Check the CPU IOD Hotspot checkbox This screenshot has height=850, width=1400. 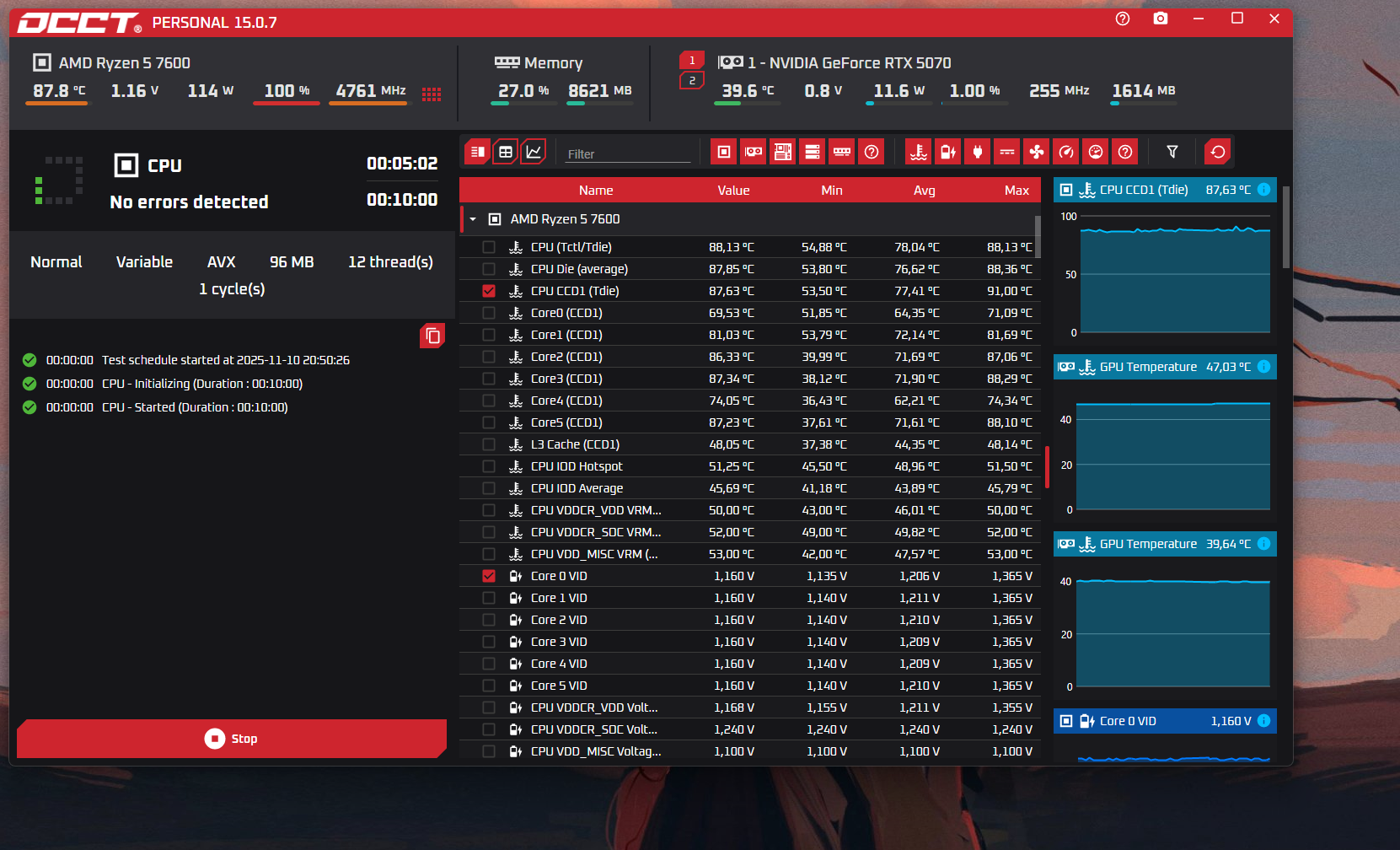point(489,466)
